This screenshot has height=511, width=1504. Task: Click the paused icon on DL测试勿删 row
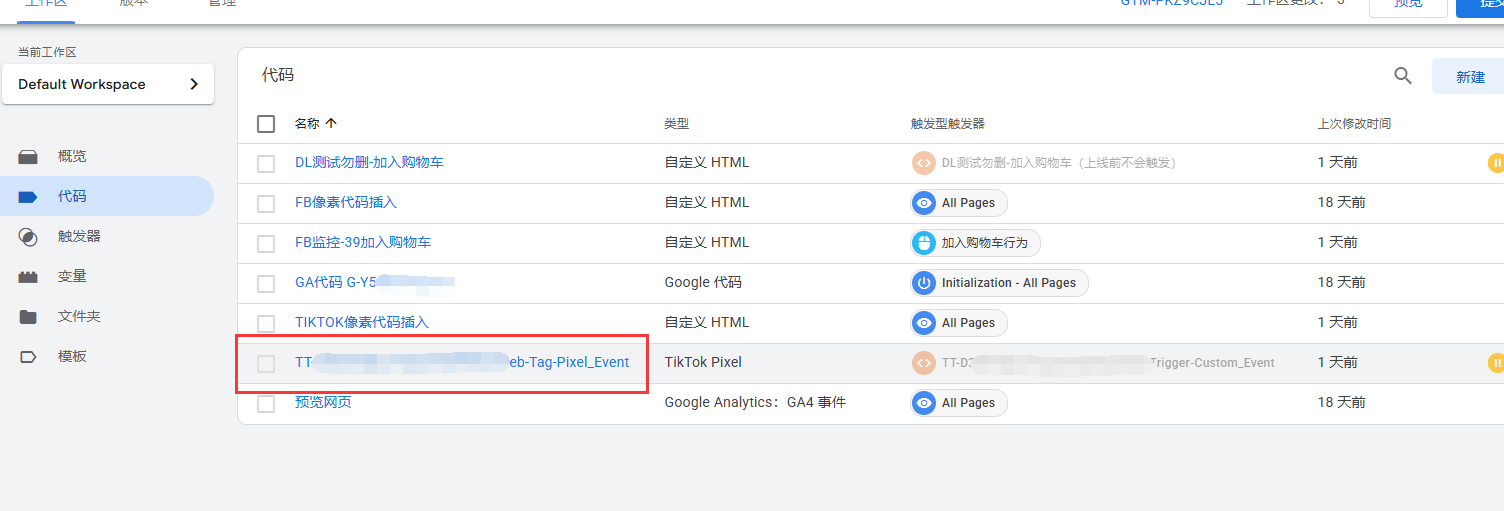1495,163
